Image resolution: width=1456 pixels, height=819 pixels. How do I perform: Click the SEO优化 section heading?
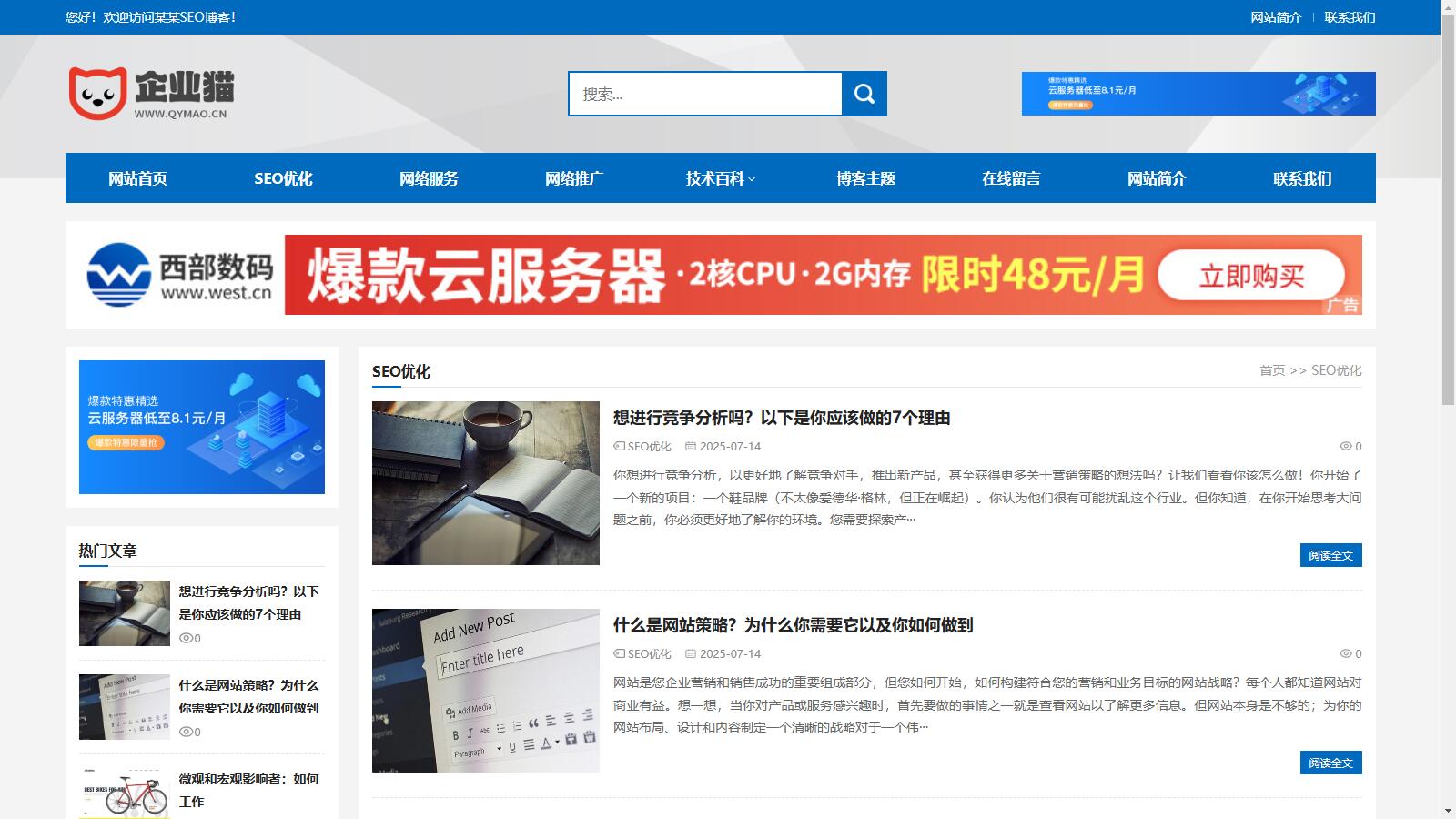400,371
